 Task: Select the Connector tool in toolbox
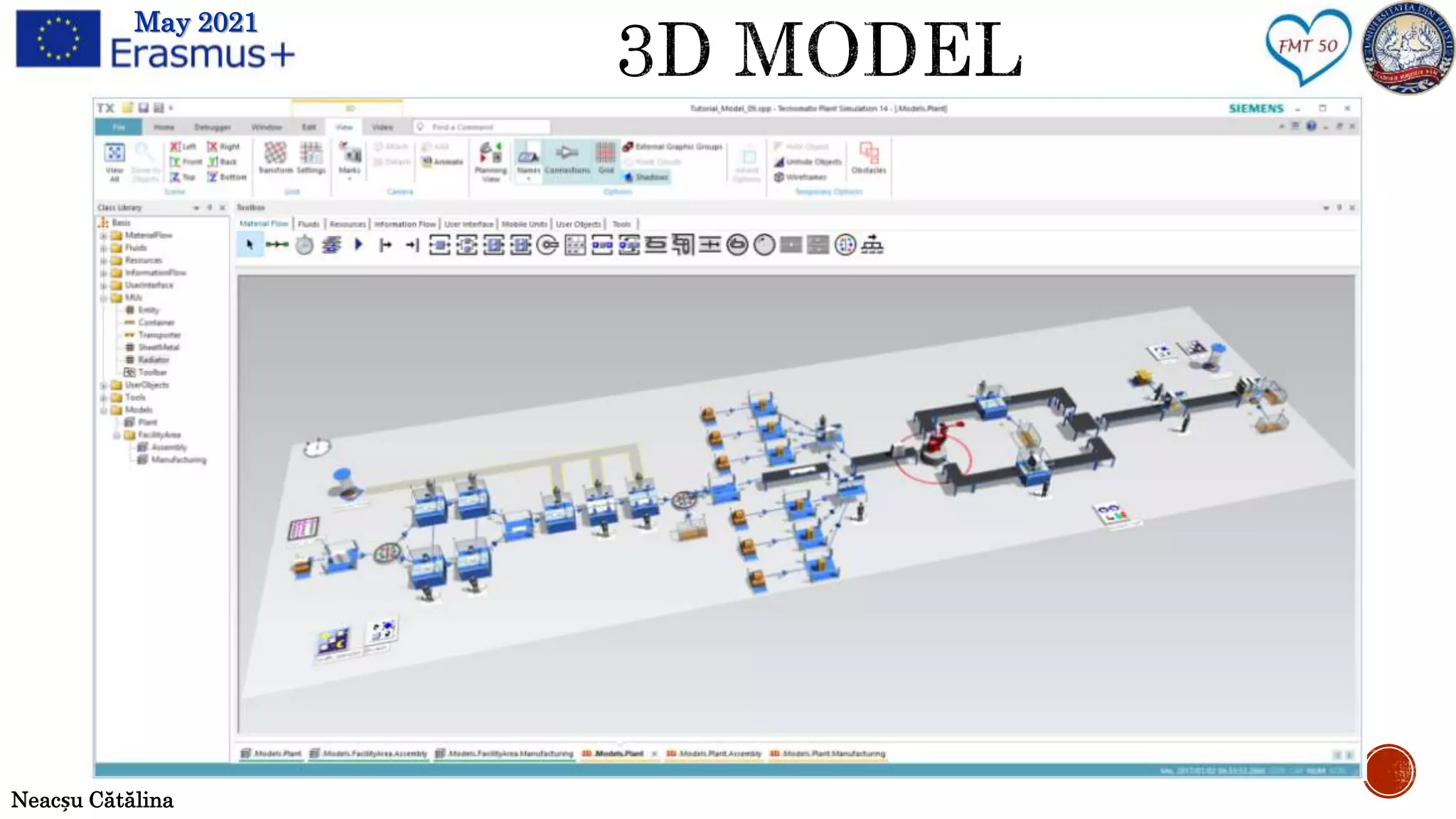click(x=277, y=245)
